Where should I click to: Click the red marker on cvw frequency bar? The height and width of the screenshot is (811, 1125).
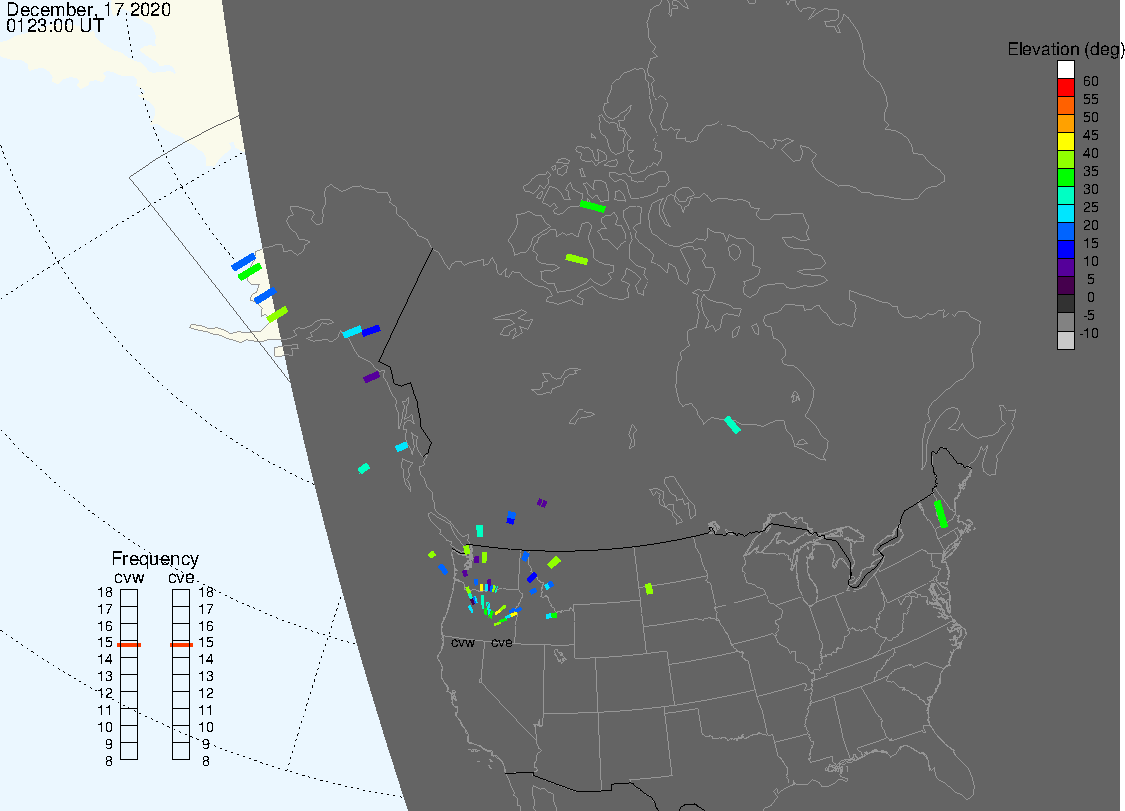tap(129, 644)
